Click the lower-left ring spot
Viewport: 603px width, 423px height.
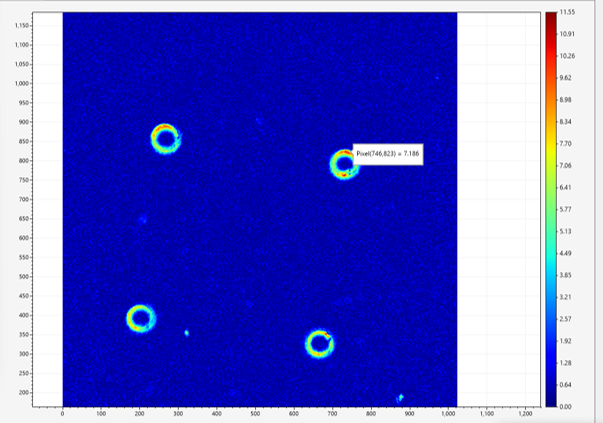point(141,319)
